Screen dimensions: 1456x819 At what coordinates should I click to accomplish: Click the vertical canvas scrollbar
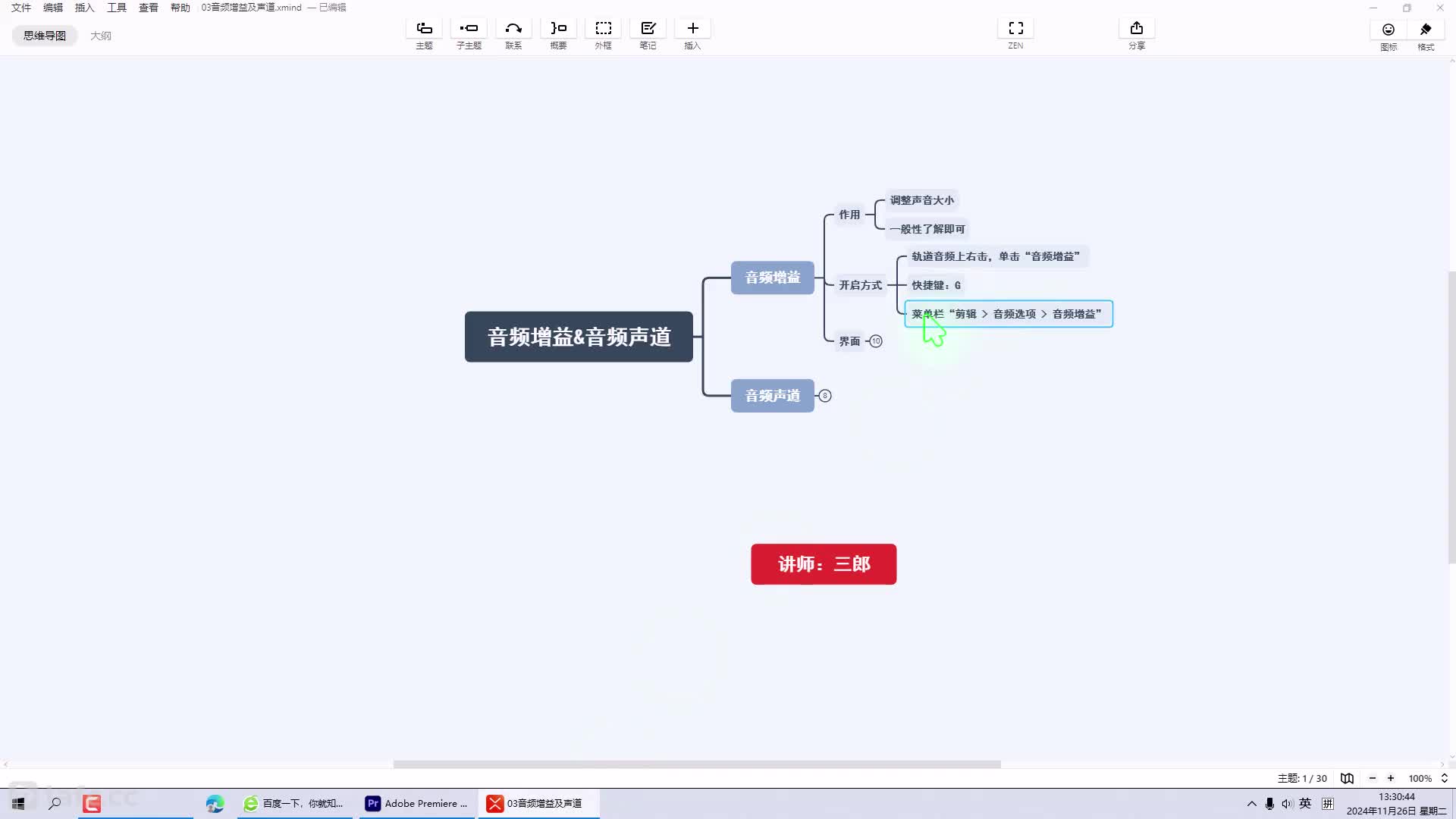coord(1451,417)
